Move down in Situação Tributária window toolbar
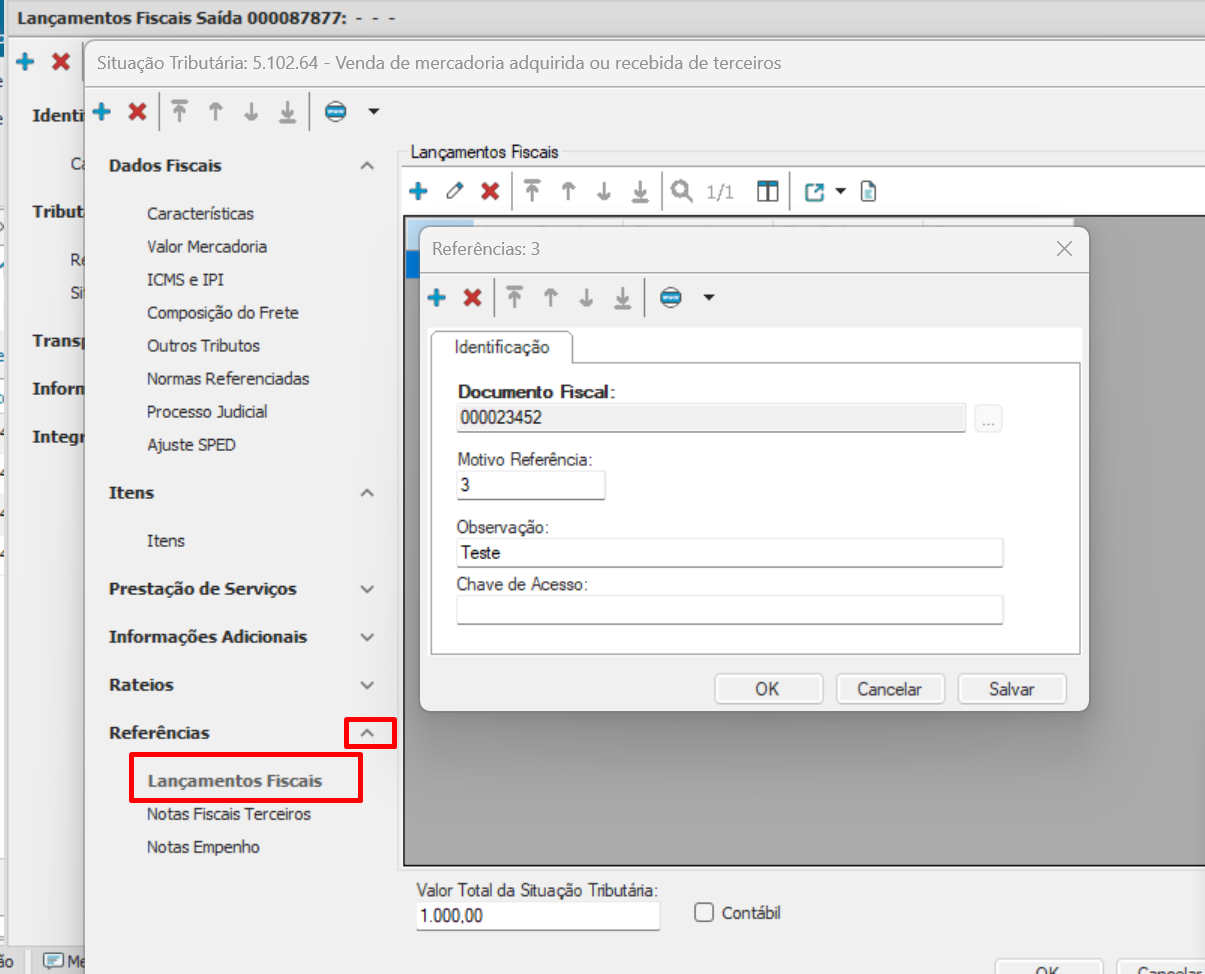This screenshot has height=974, width=1205. 251,112
